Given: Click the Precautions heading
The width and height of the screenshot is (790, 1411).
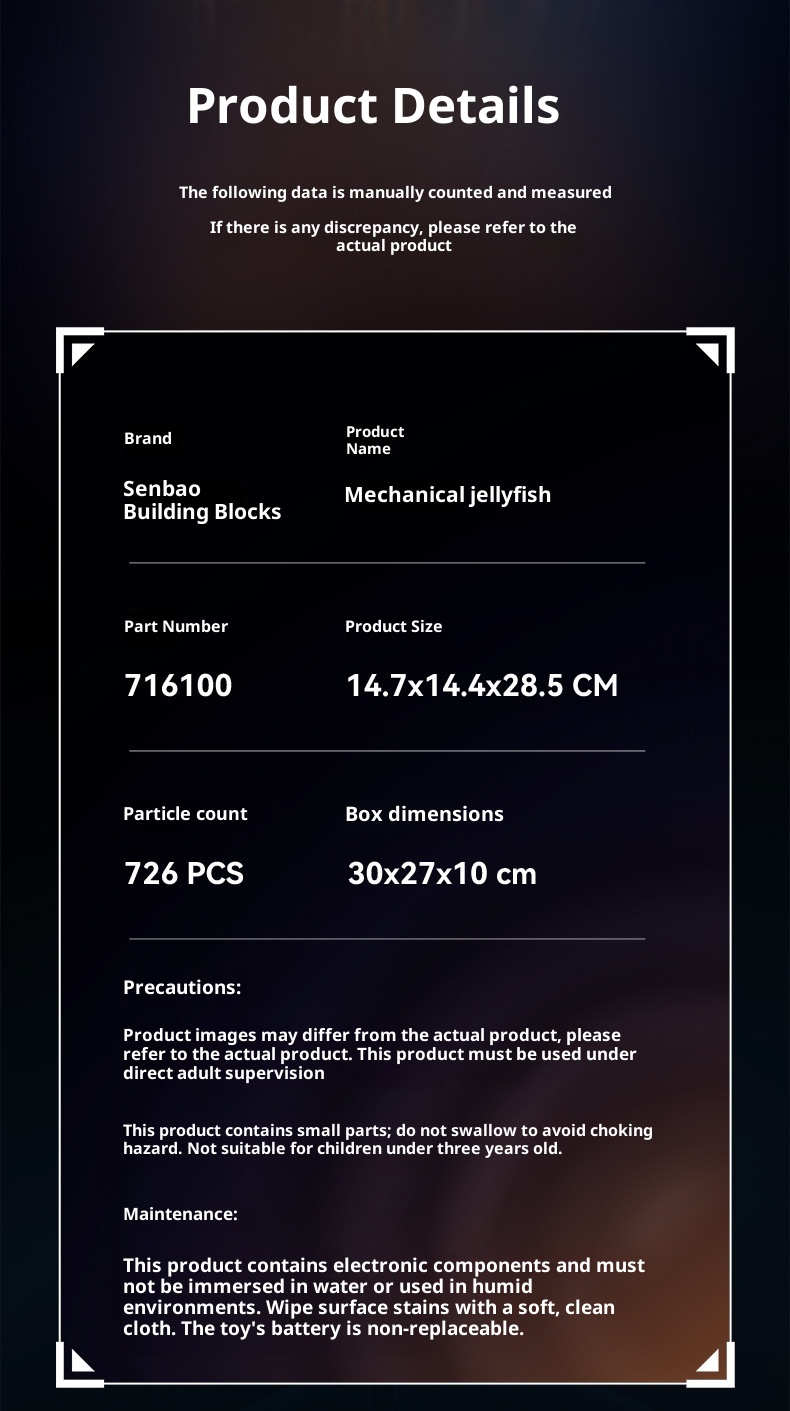Looking at the screenshot, I should point(182,987).
